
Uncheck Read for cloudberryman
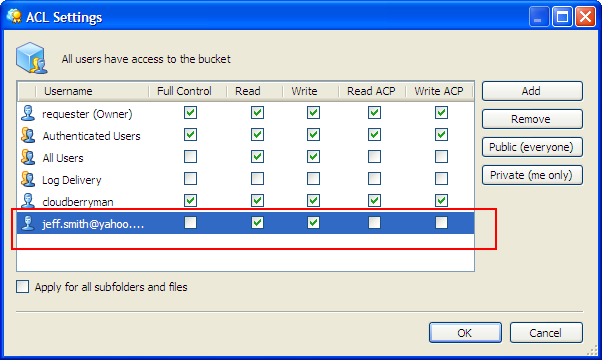point(257,200)
